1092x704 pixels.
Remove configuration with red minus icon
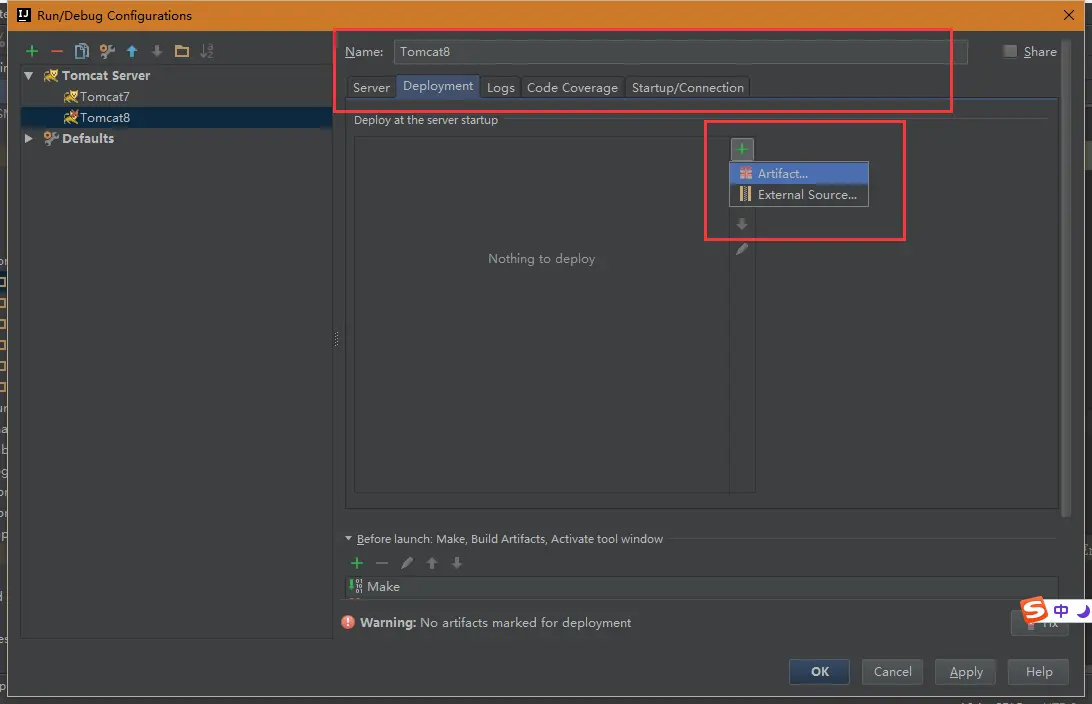click(57, 51)
